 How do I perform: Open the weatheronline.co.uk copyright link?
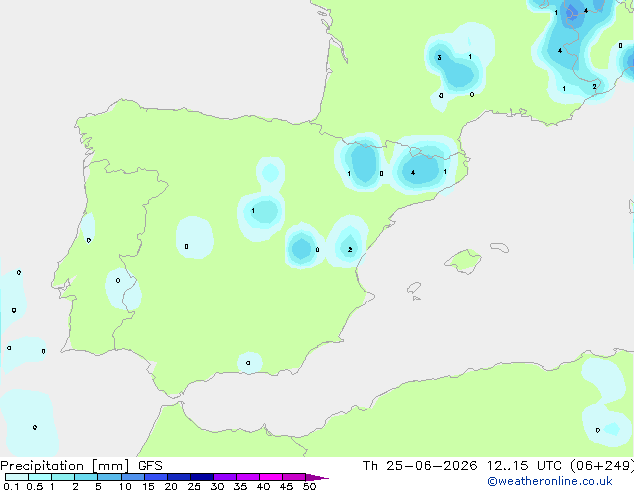click(550, 481)
